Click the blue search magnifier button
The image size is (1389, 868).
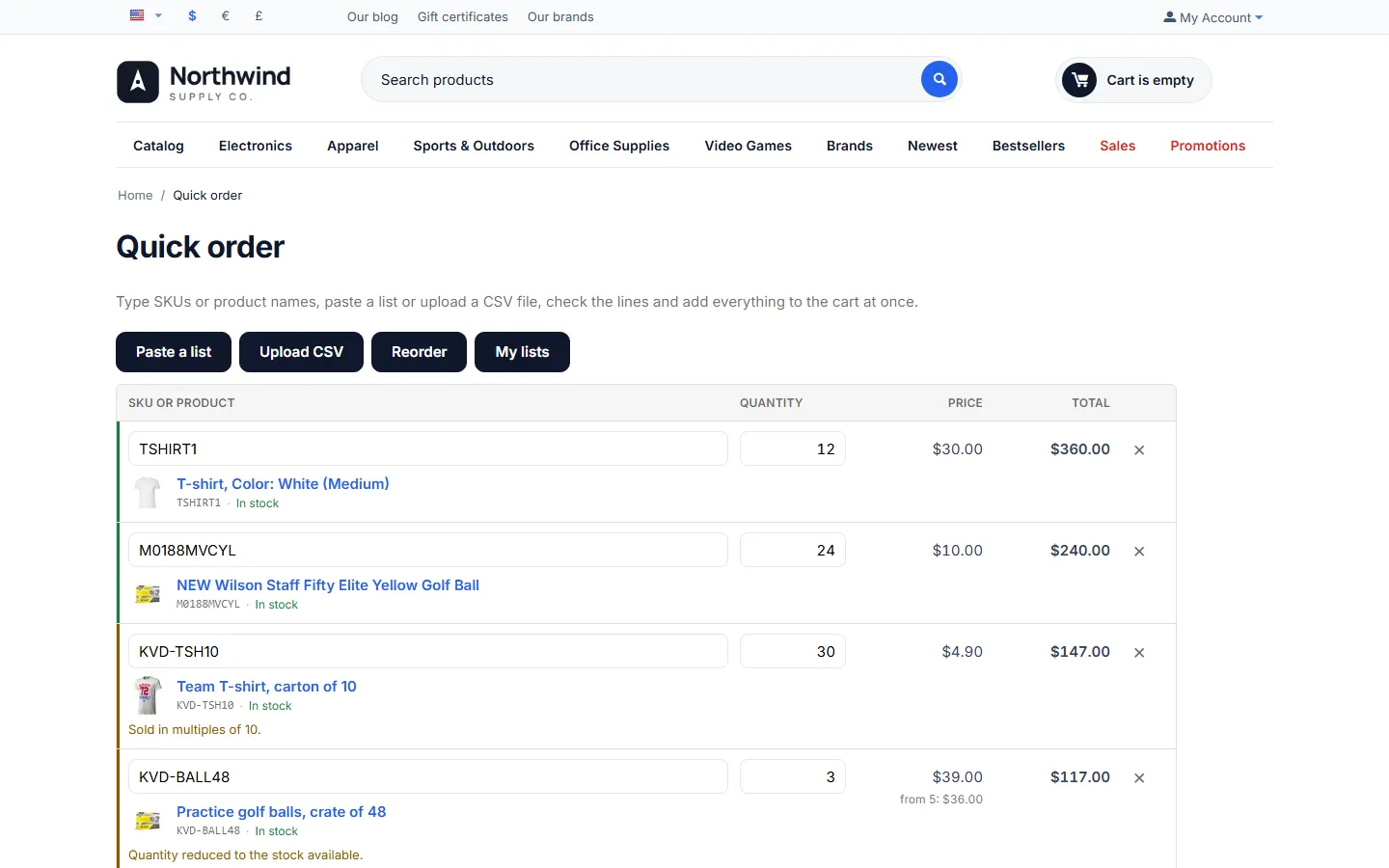coord(939,79)
